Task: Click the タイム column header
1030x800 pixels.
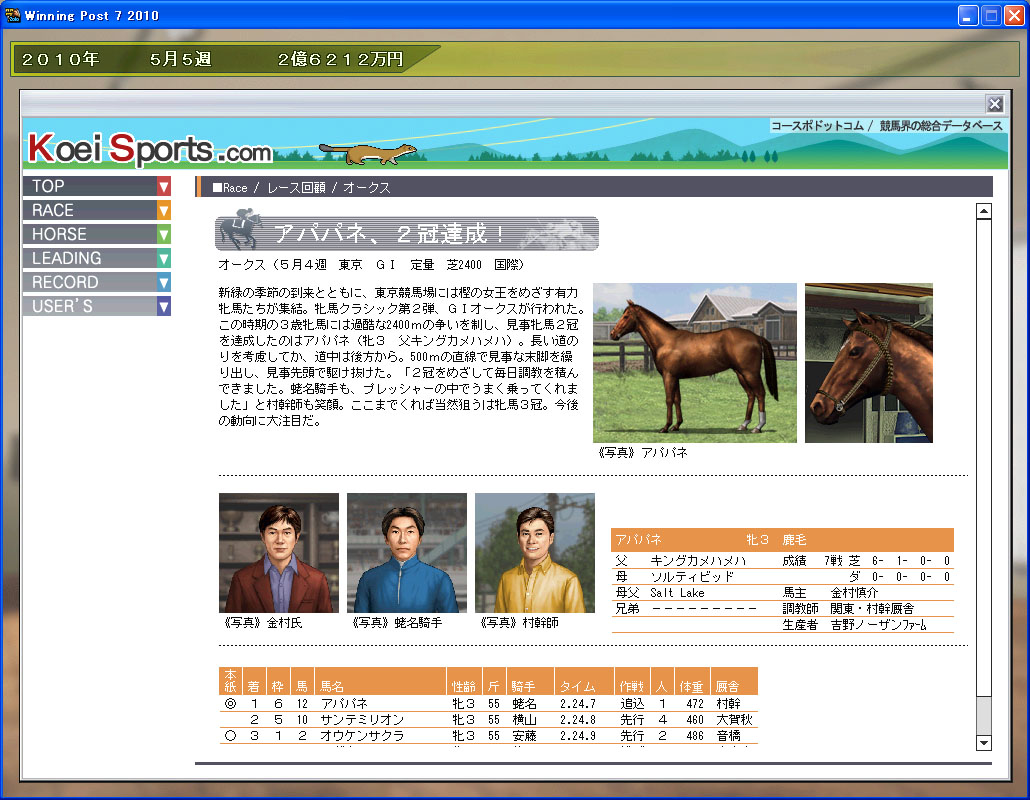Action: coord(584,682)
